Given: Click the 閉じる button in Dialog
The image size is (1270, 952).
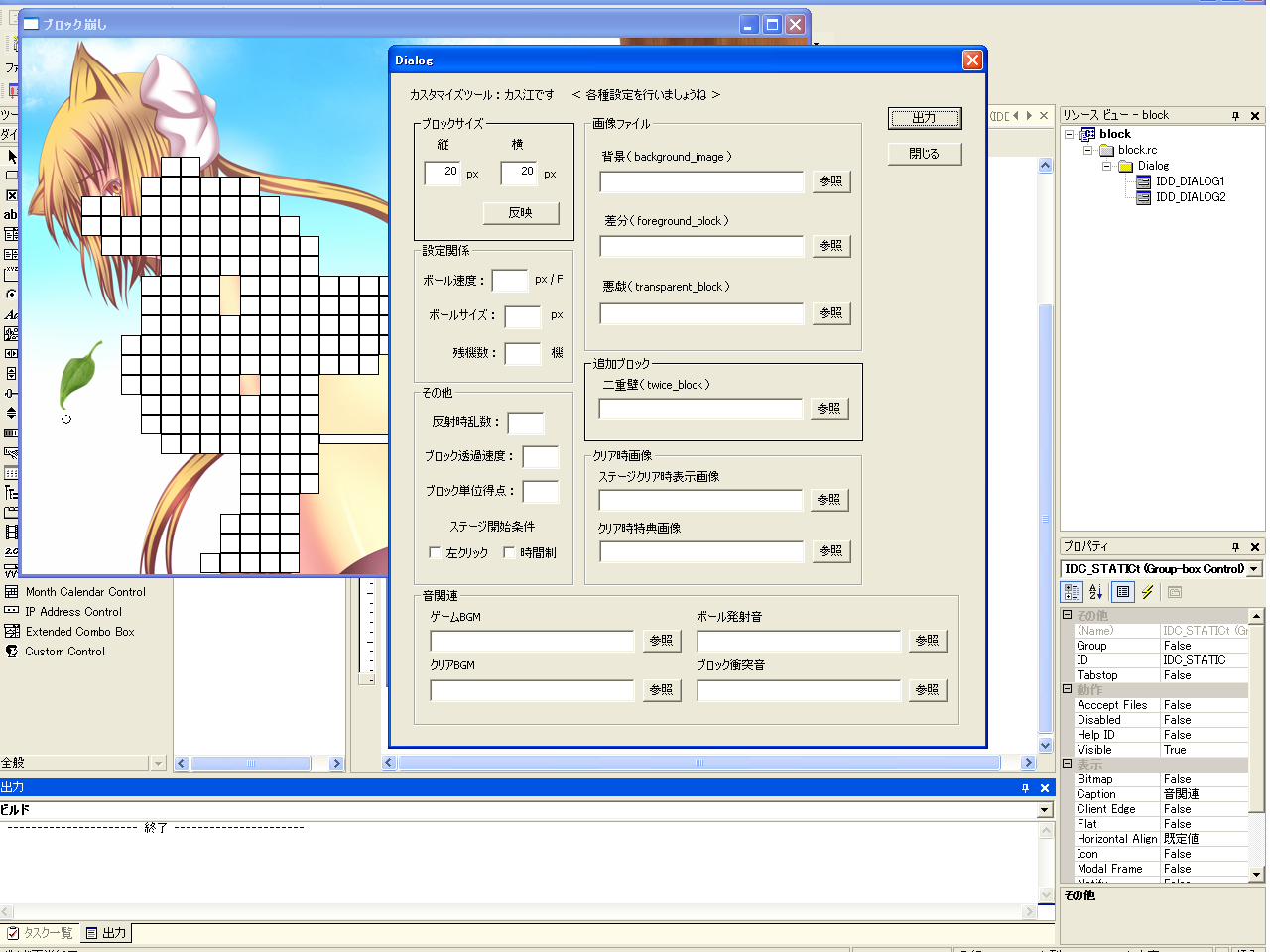Looking at the screenshot, I should click(x=925, y=154).
